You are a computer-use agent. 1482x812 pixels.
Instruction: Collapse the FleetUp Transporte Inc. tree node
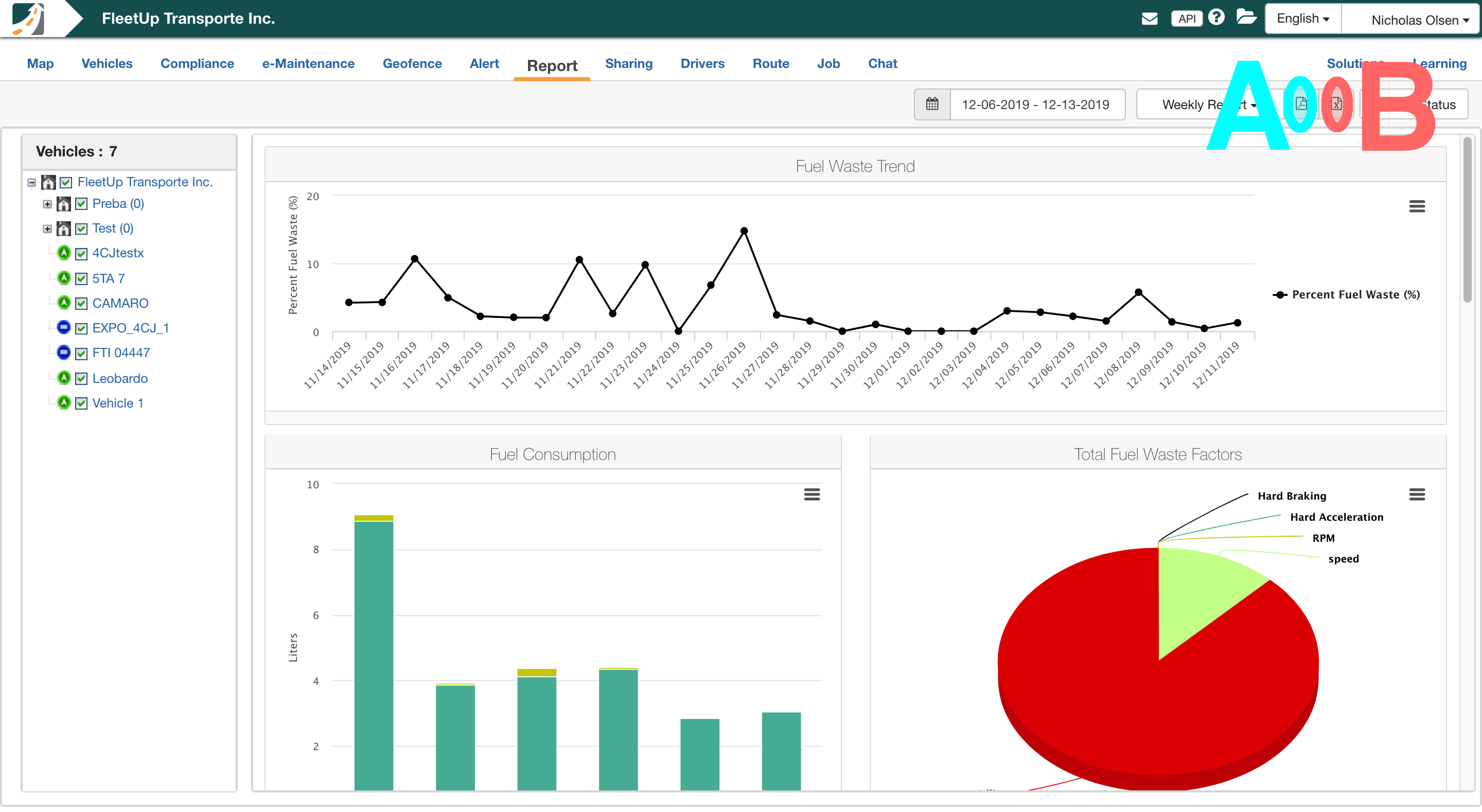click(31, 183)
